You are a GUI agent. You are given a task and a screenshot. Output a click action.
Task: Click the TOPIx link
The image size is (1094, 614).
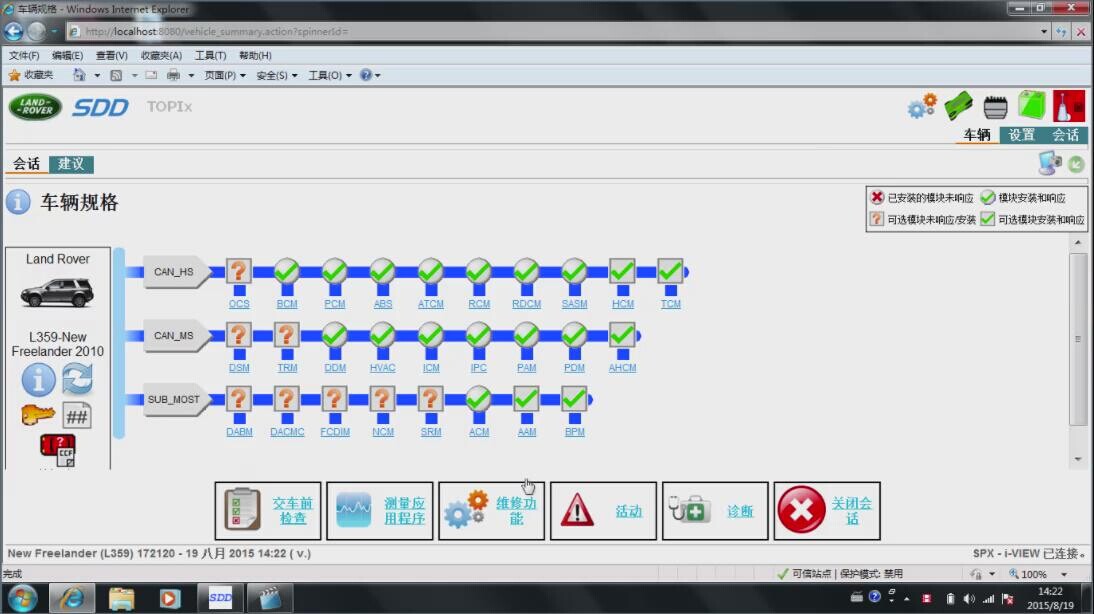[x=169, y=106]
